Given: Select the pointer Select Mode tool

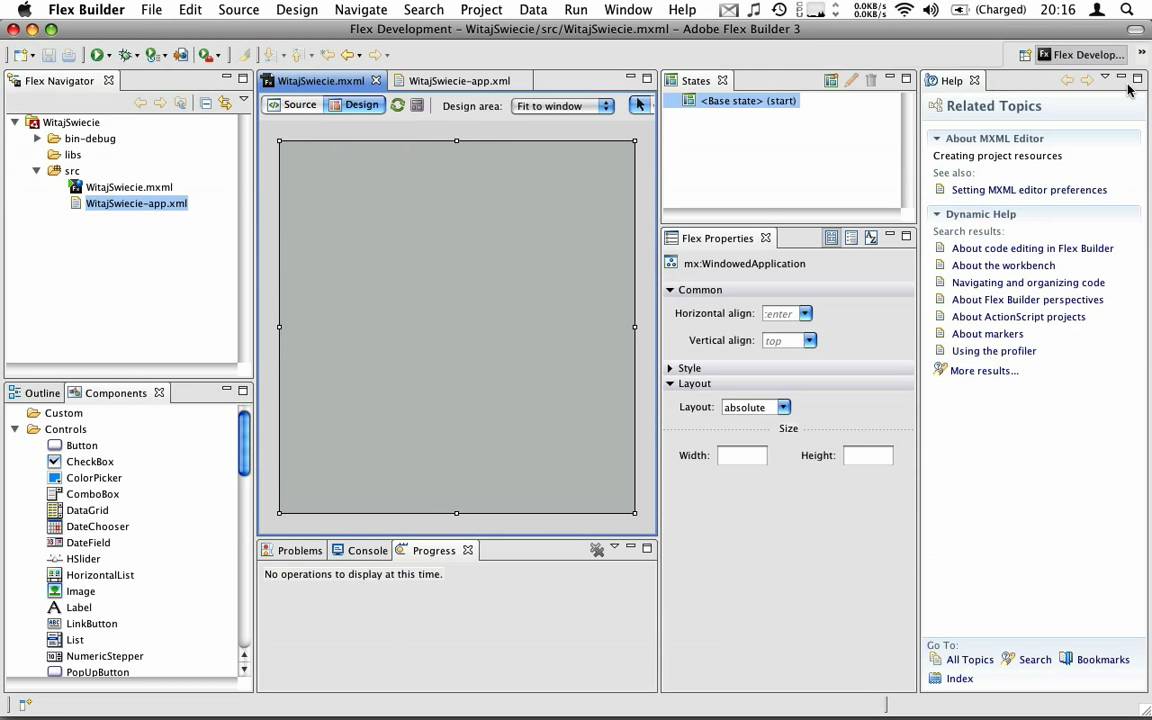Looking at the screenshot, I should (x=640, y=105).
